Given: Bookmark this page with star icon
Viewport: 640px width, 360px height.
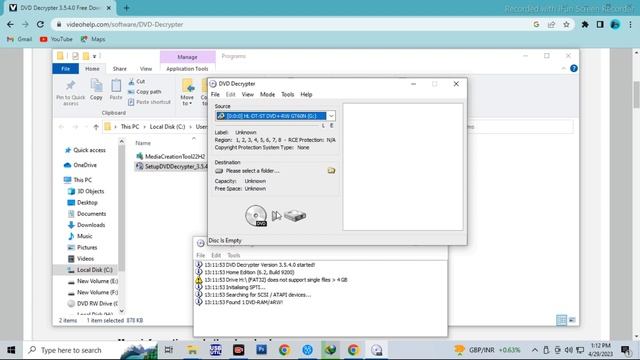Looking at the screenshot, I should point(566,24).
